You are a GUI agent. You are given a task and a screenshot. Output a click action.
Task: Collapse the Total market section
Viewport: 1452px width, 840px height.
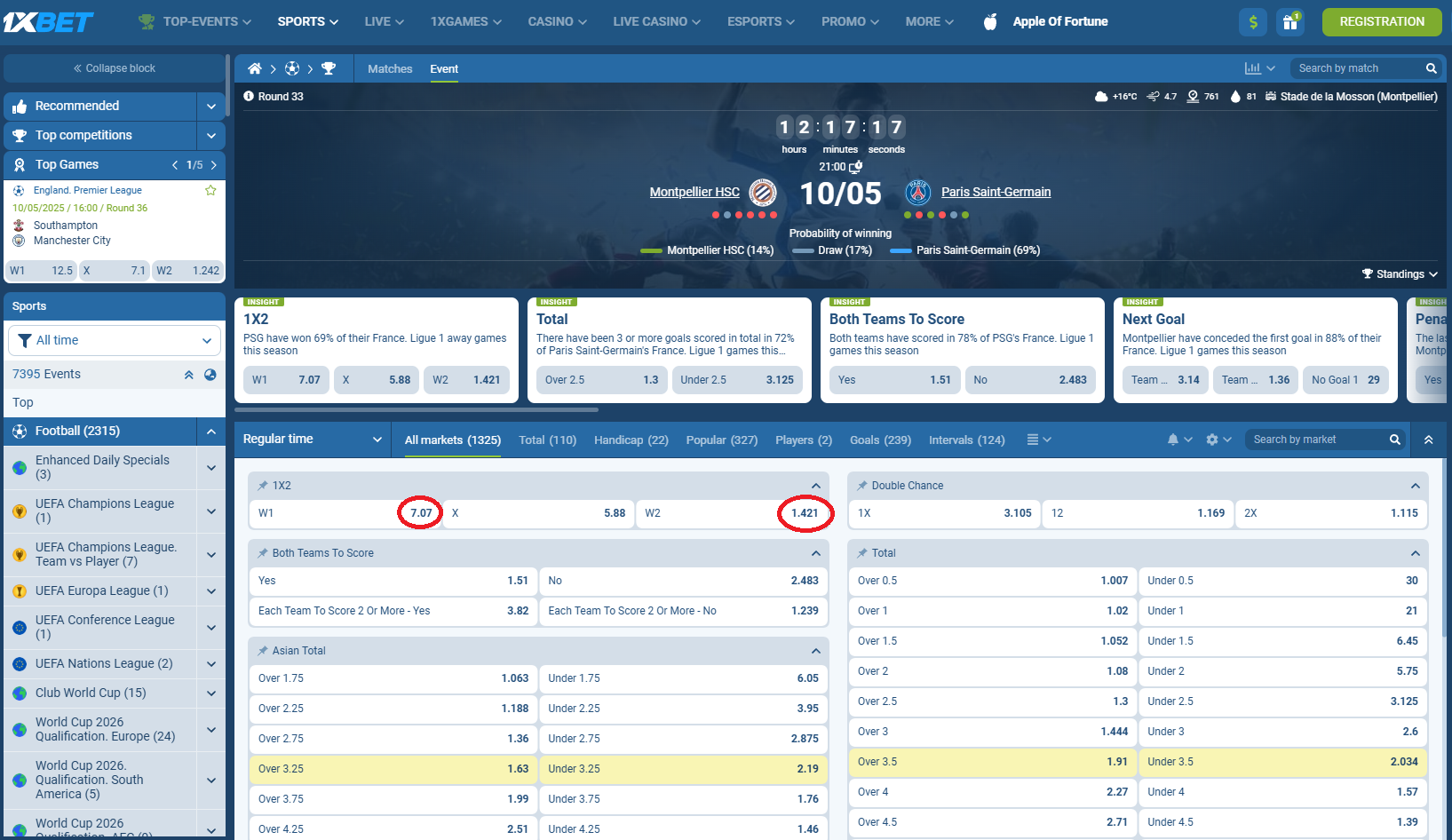[x=1416, y=553]
